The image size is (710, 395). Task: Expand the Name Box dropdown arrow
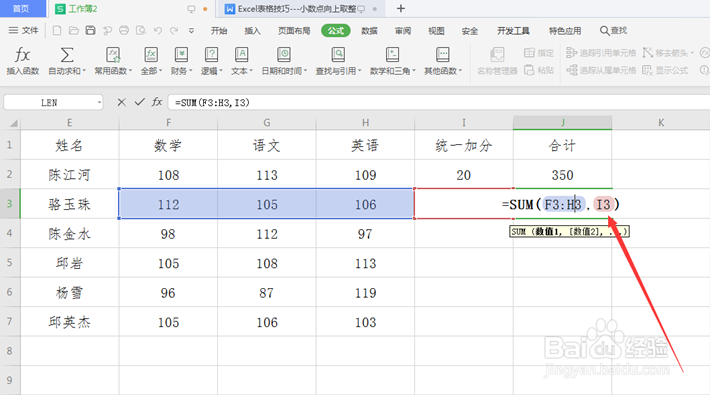tap(99, 103)
